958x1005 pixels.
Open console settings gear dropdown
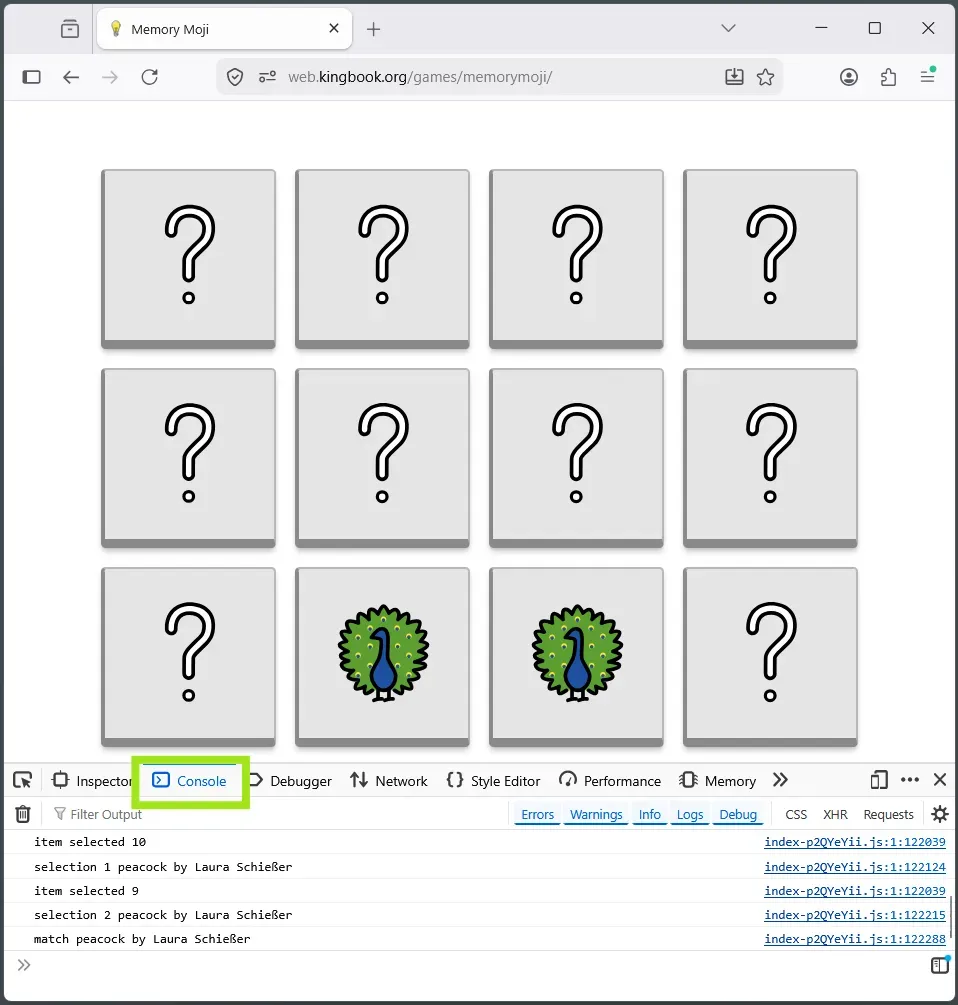coord(939,814)
